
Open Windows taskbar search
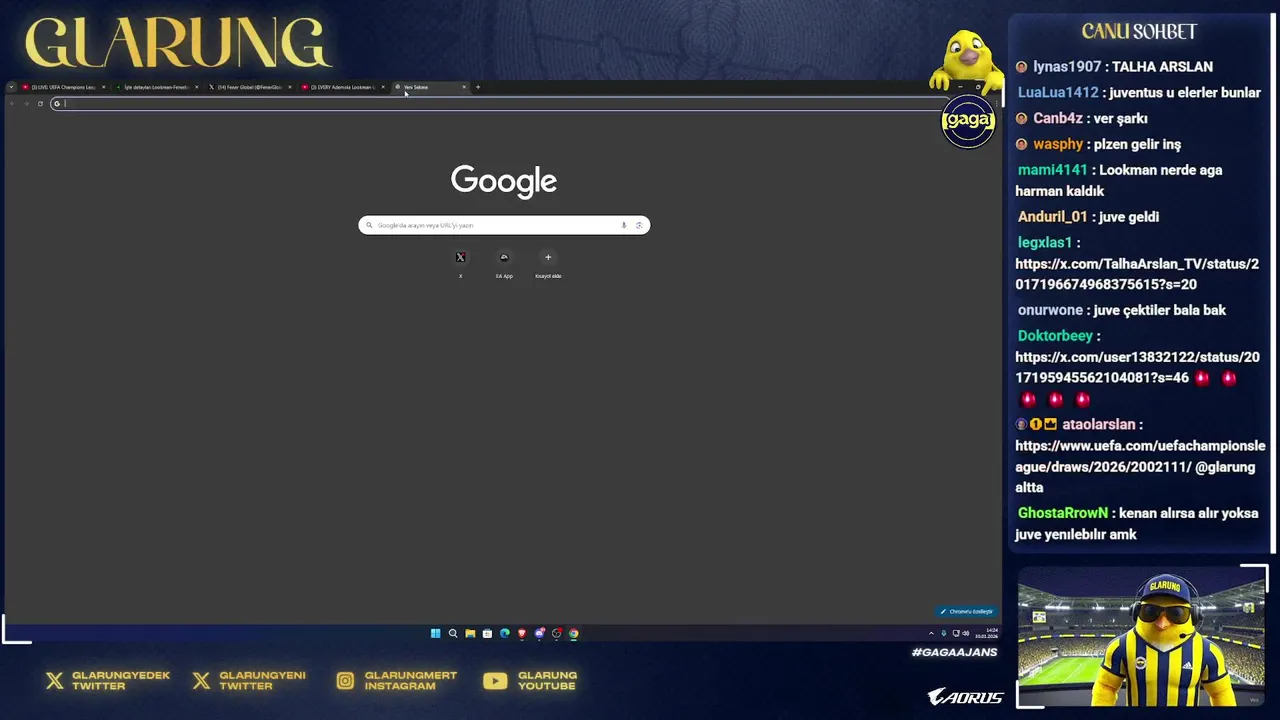pos(453,633)
